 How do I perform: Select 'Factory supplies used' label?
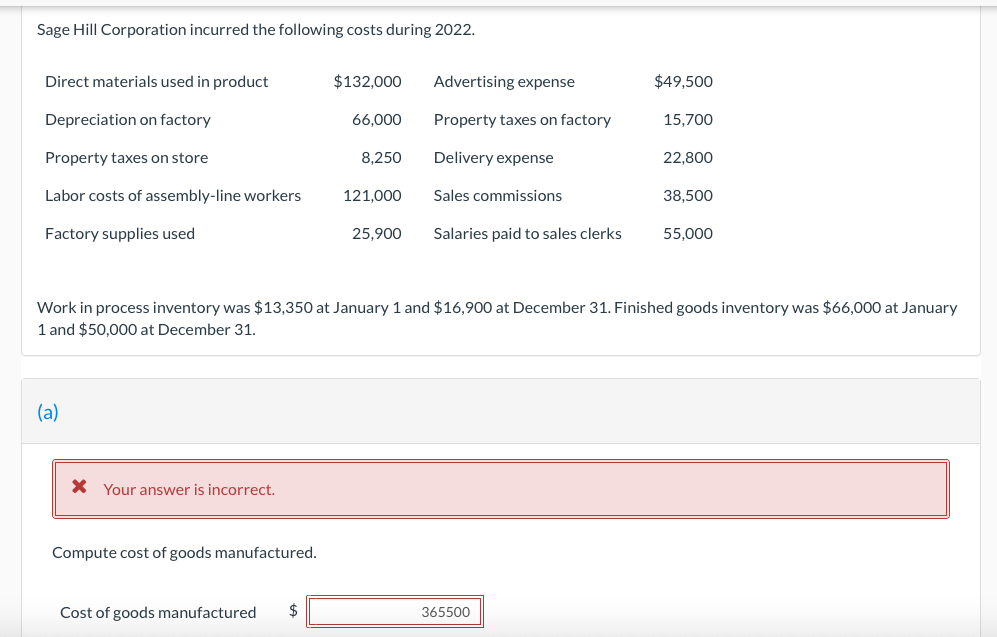(x=120, y=234)
